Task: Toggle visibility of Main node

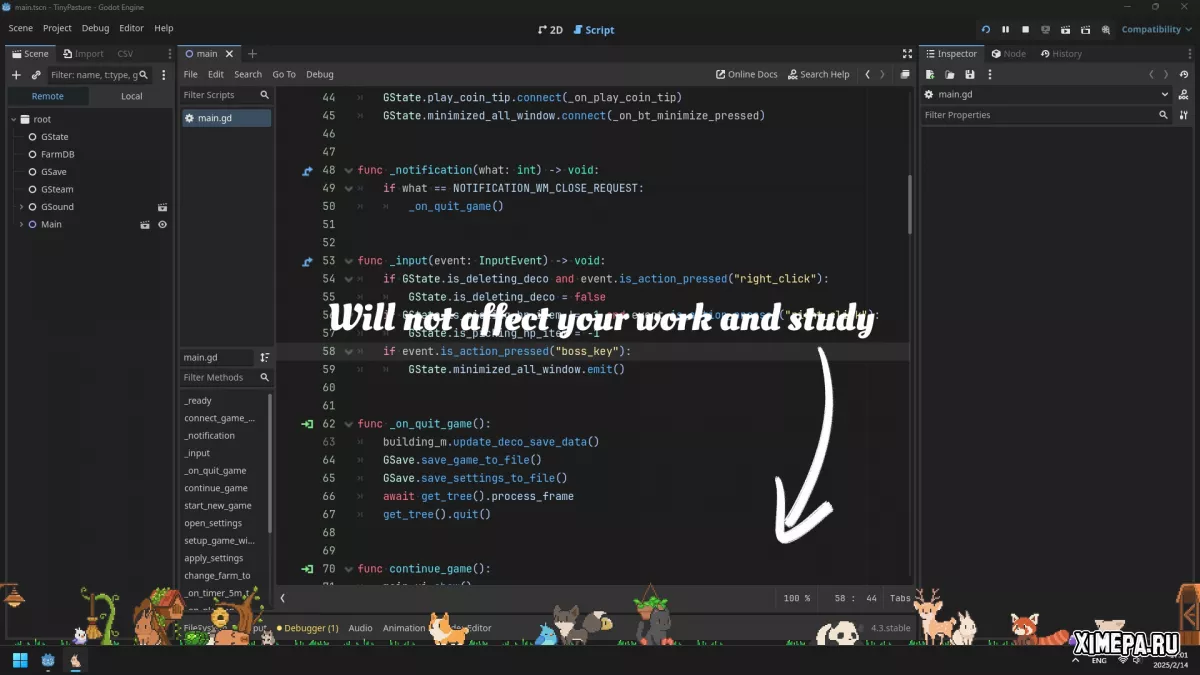Action: click(162, 224)
